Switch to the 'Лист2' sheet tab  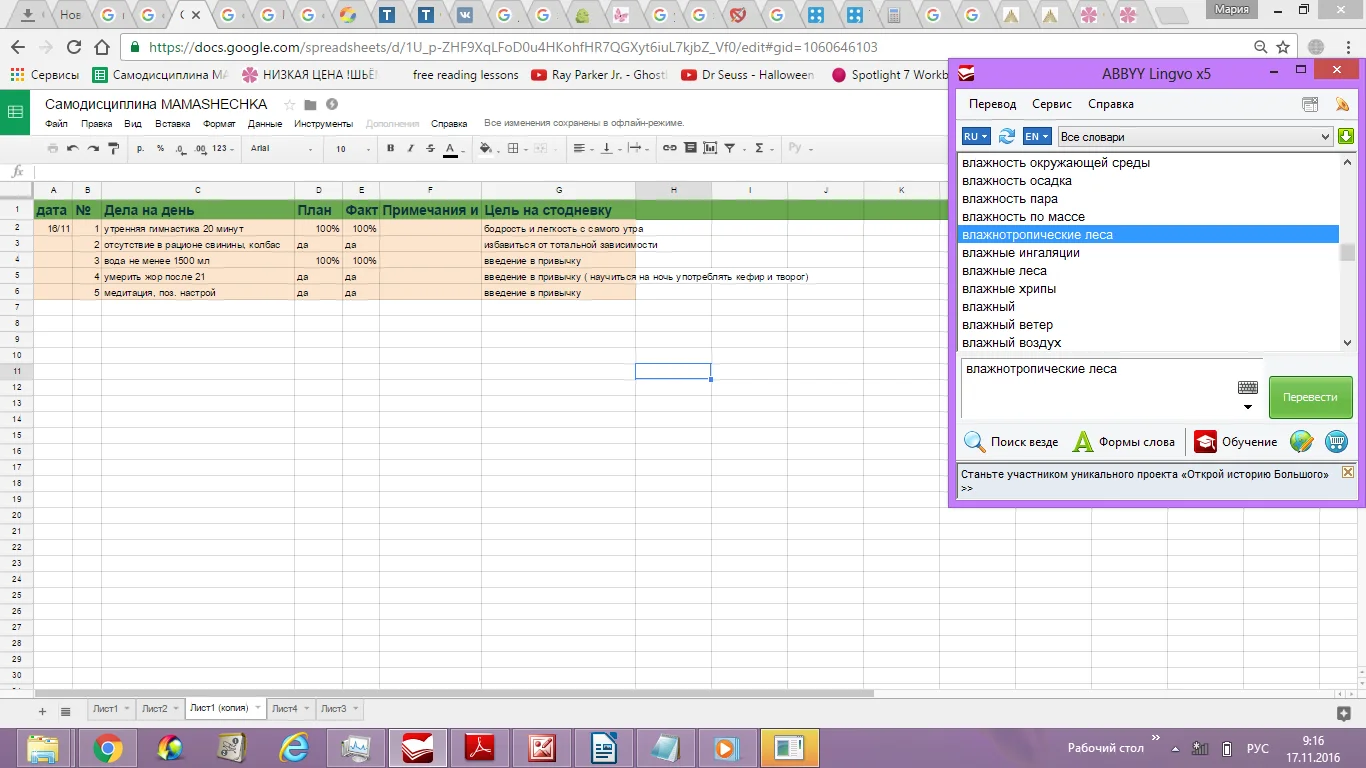point(155,709)
